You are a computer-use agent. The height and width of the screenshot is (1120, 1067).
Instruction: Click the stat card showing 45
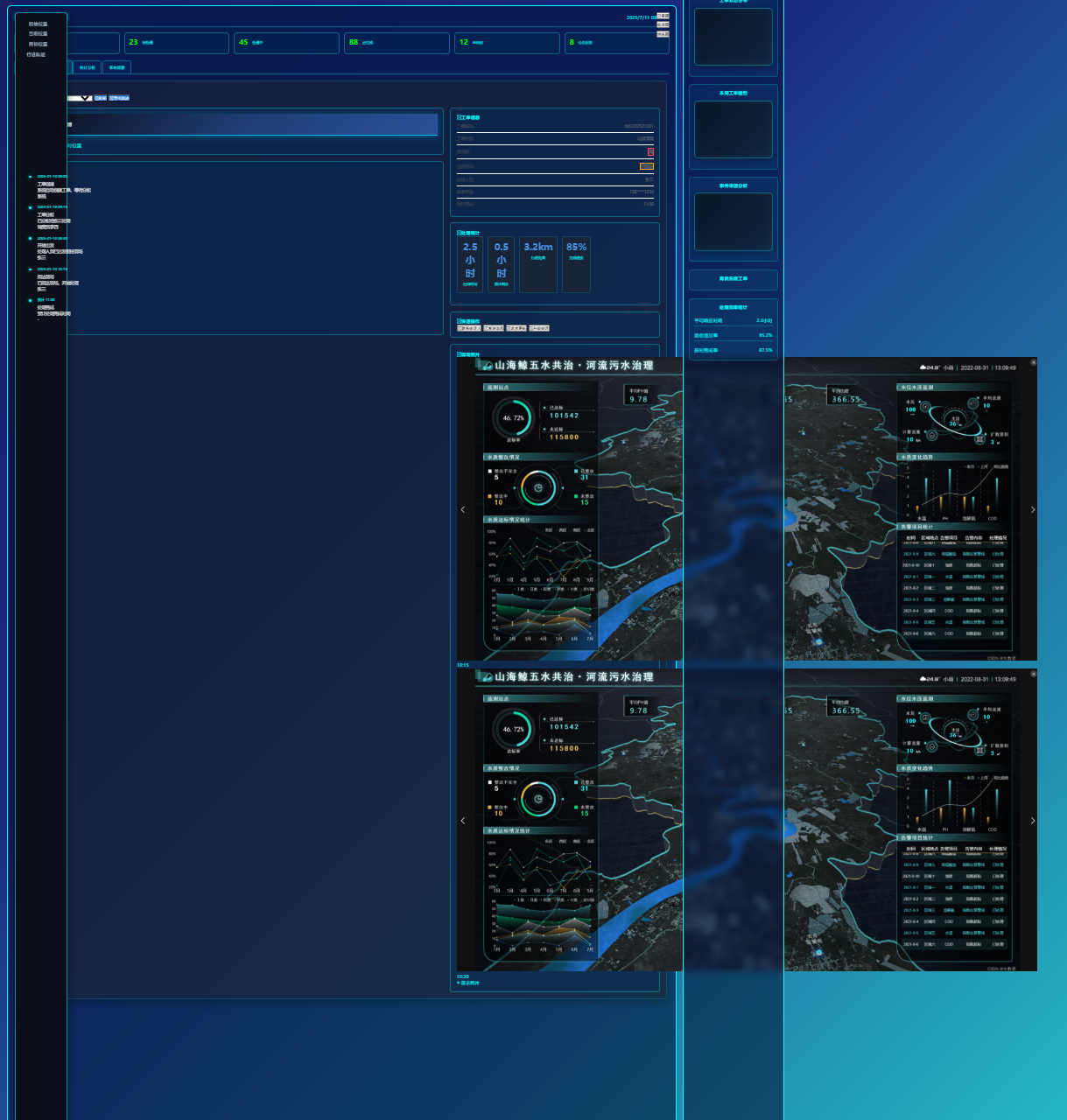pos(286,43)
